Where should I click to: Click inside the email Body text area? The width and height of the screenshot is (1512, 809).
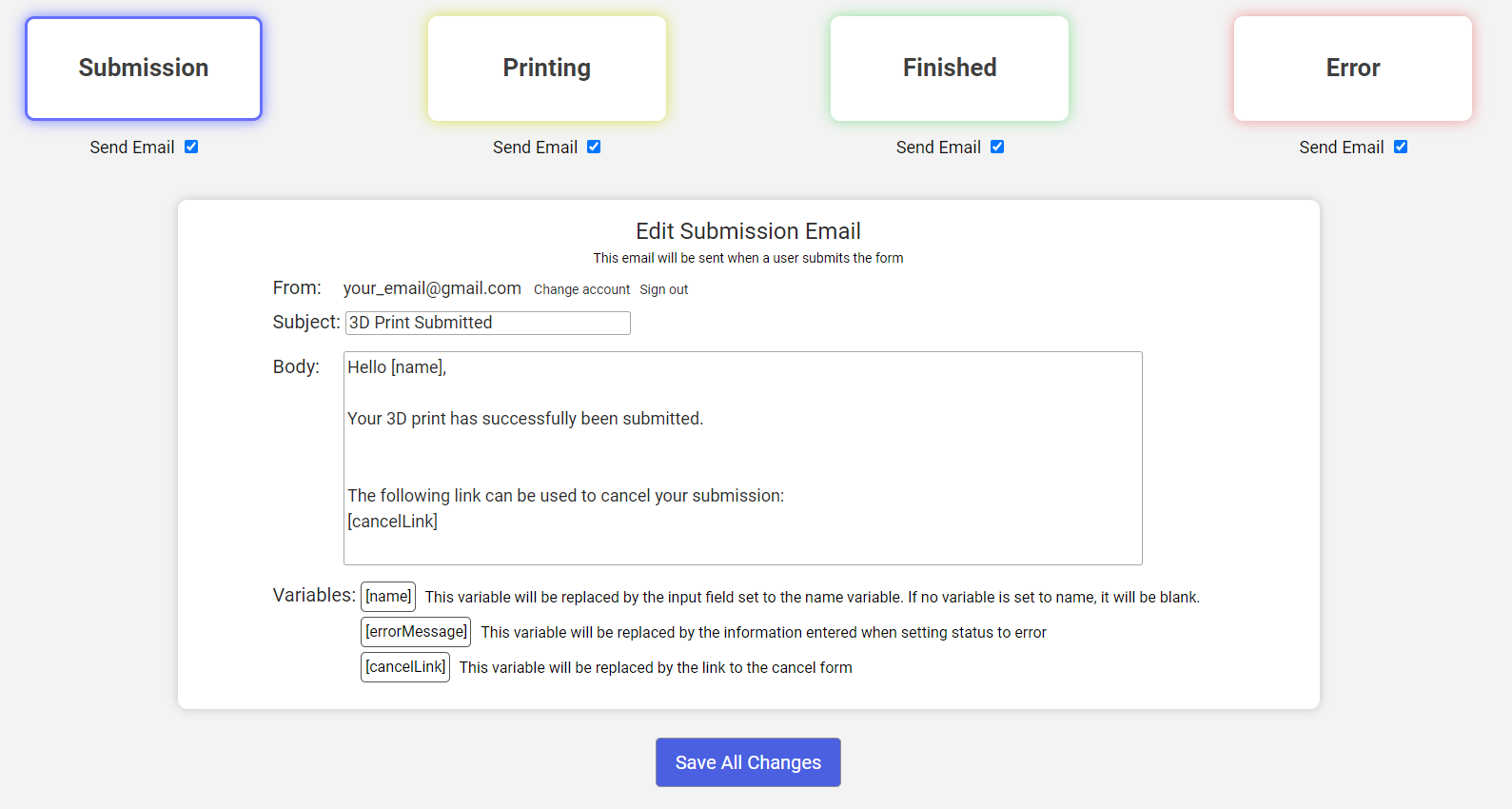743,458
